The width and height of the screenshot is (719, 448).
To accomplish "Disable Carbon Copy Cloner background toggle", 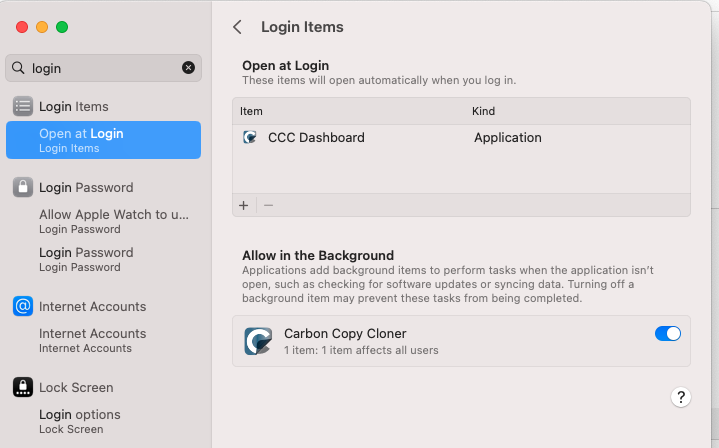I will (x=667, y=333).
